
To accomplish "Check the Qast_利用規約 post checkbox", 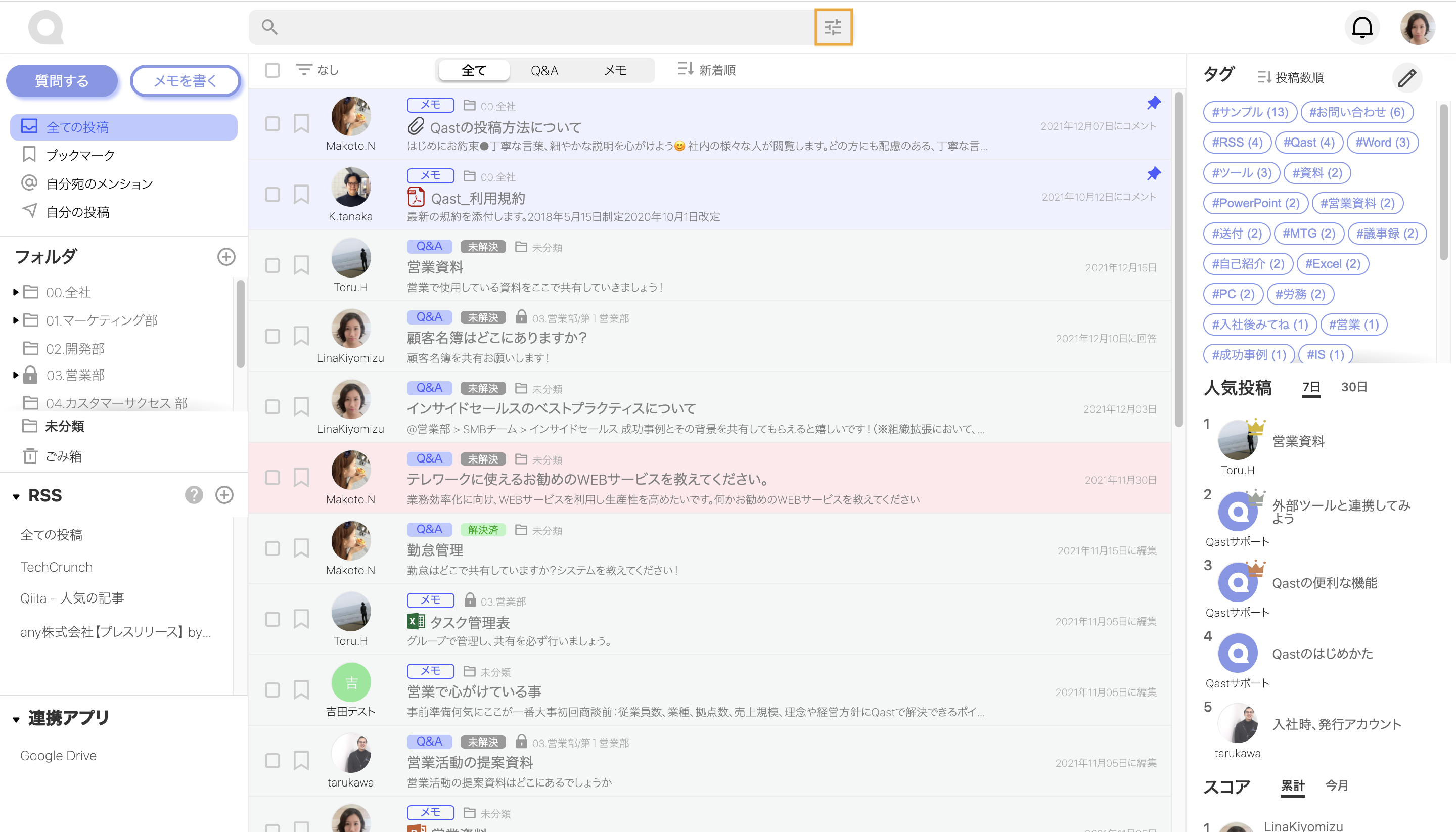I will [x=272, y=194].
